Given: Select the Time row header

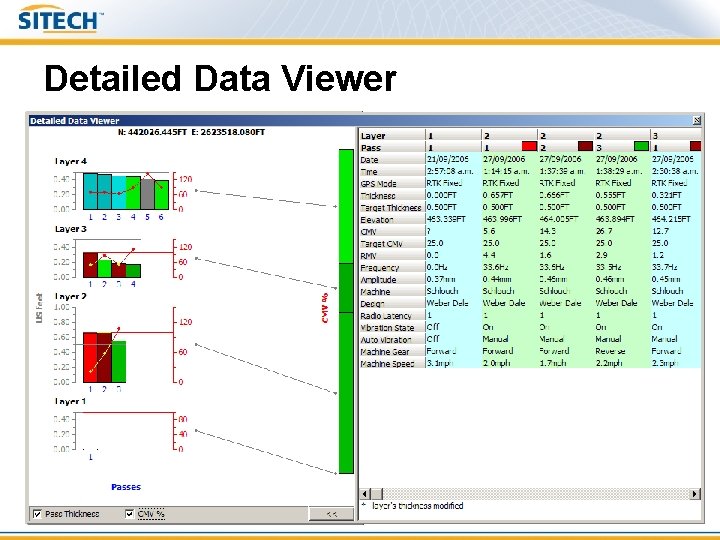Looking at the screenshot, I should pos(392,172).
